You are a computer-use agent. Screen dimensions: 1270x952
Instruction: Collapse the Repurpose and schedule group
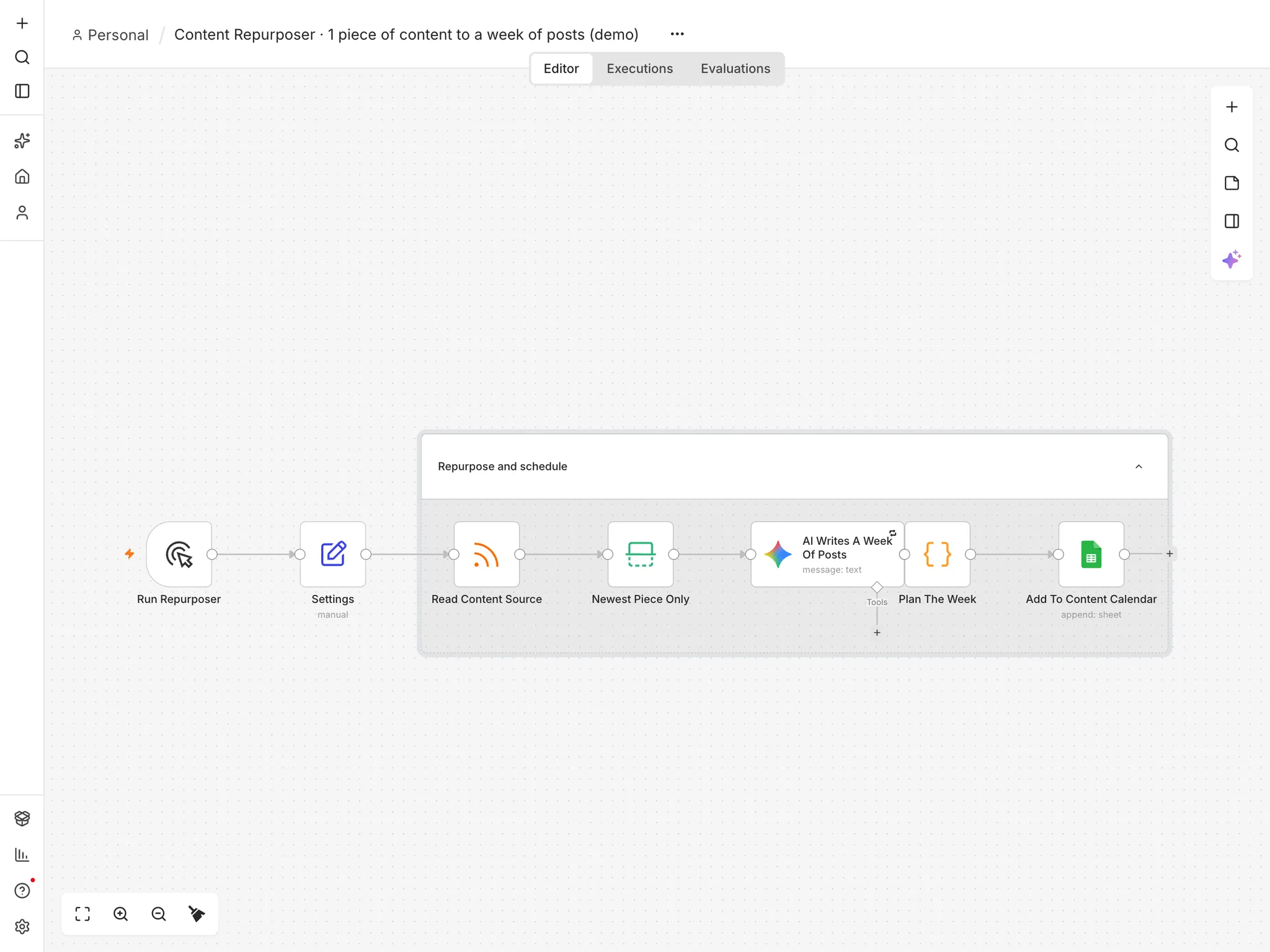click(1139, 467)
